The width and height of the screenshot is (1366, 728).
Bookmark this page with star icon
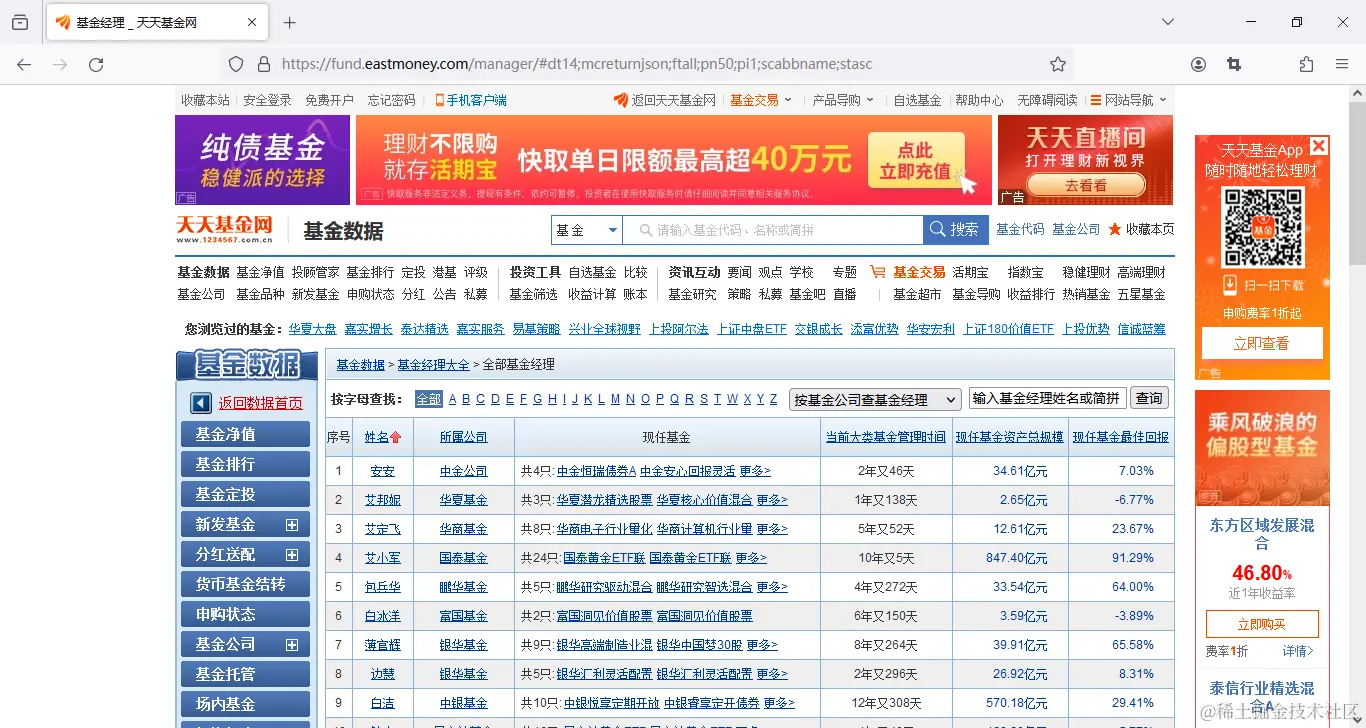[1058, 64]
